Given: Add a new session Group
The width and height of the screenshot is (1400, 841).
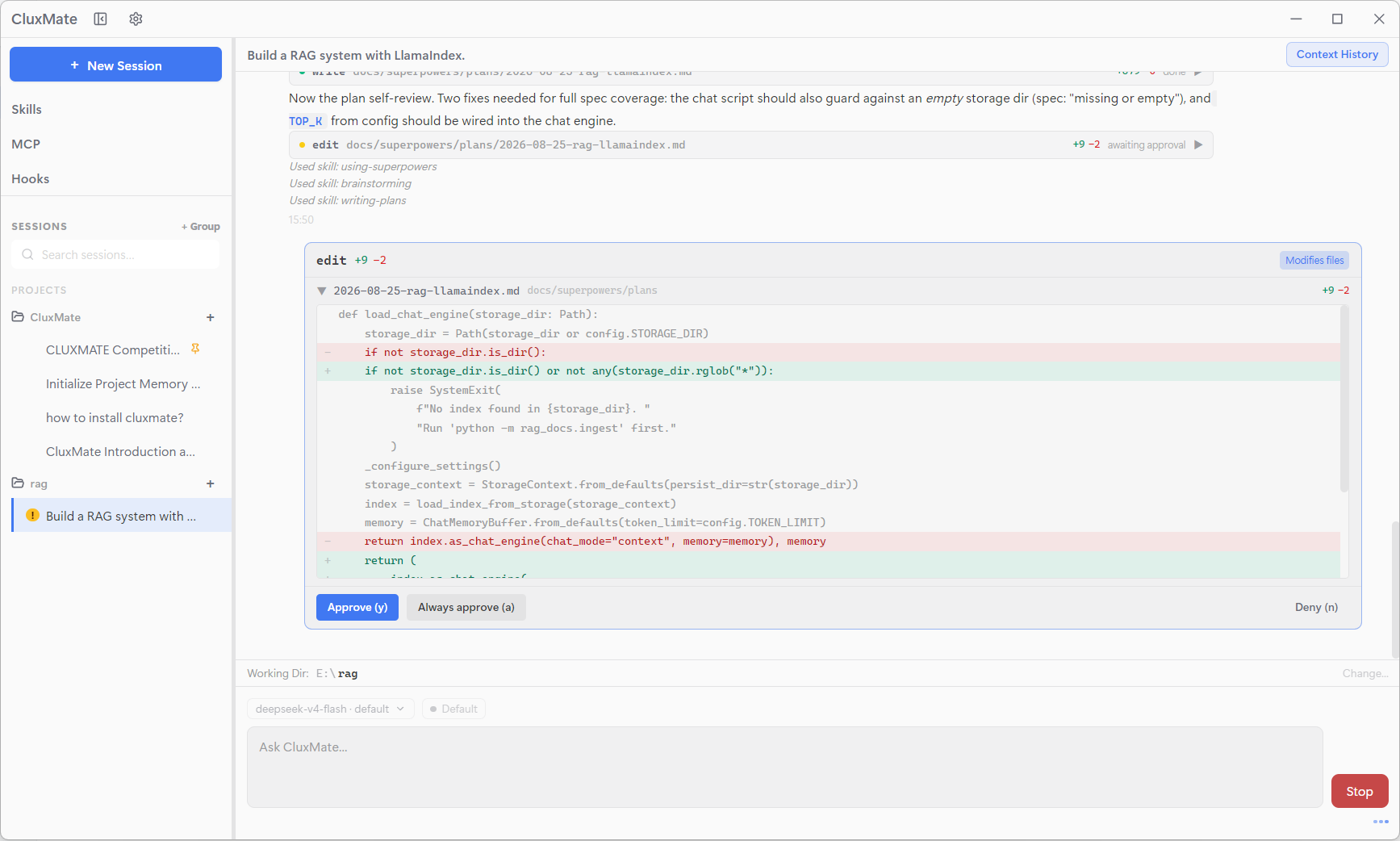Looking at the screenshot, I should pos(201,227).
